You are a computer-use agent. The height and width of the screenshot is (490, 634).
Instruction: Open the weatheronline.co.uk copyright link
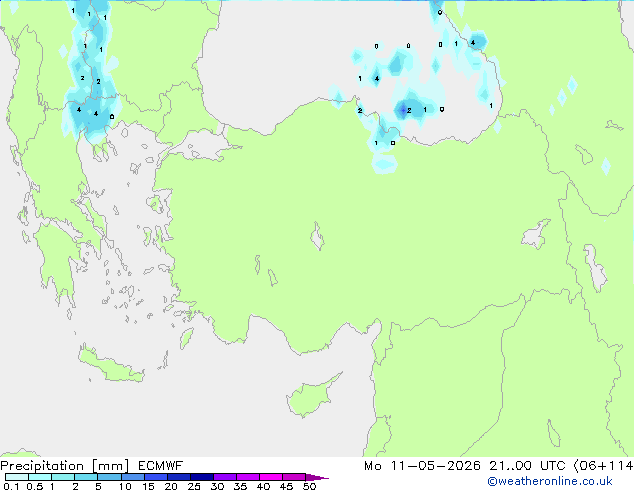point(549,481)
